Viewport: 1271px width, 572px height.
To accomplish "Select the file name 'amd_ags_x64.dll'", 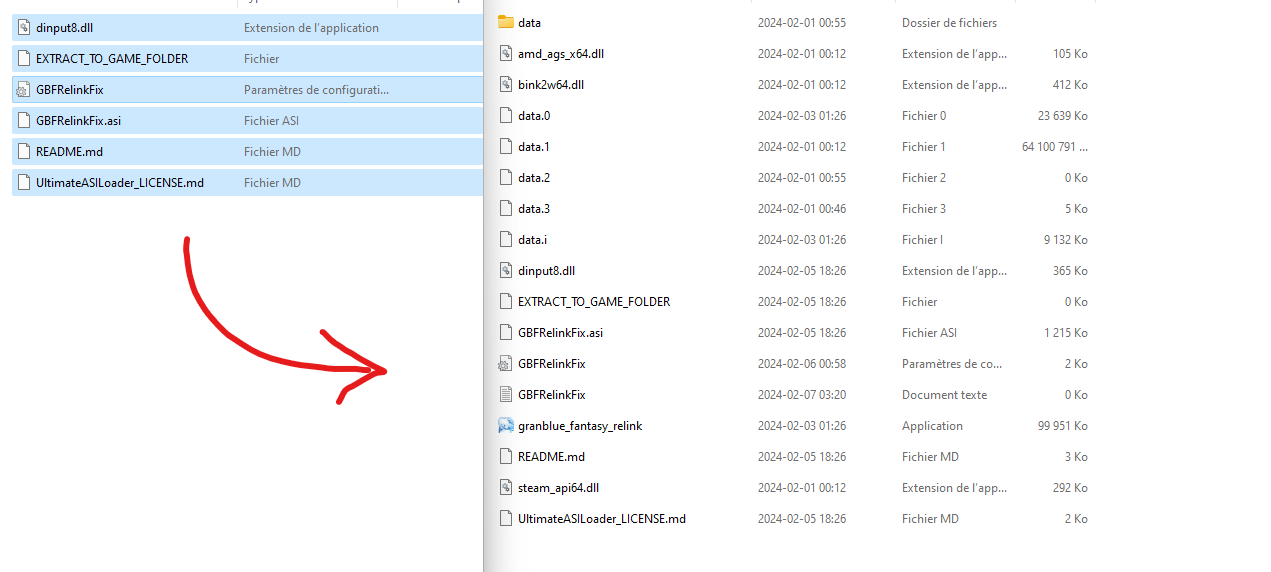I will [x=561, y=53].
